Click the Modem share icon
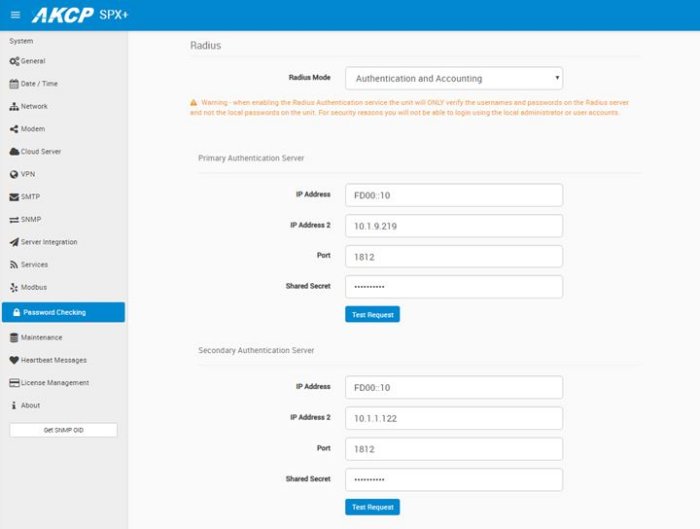 point(13,129)
